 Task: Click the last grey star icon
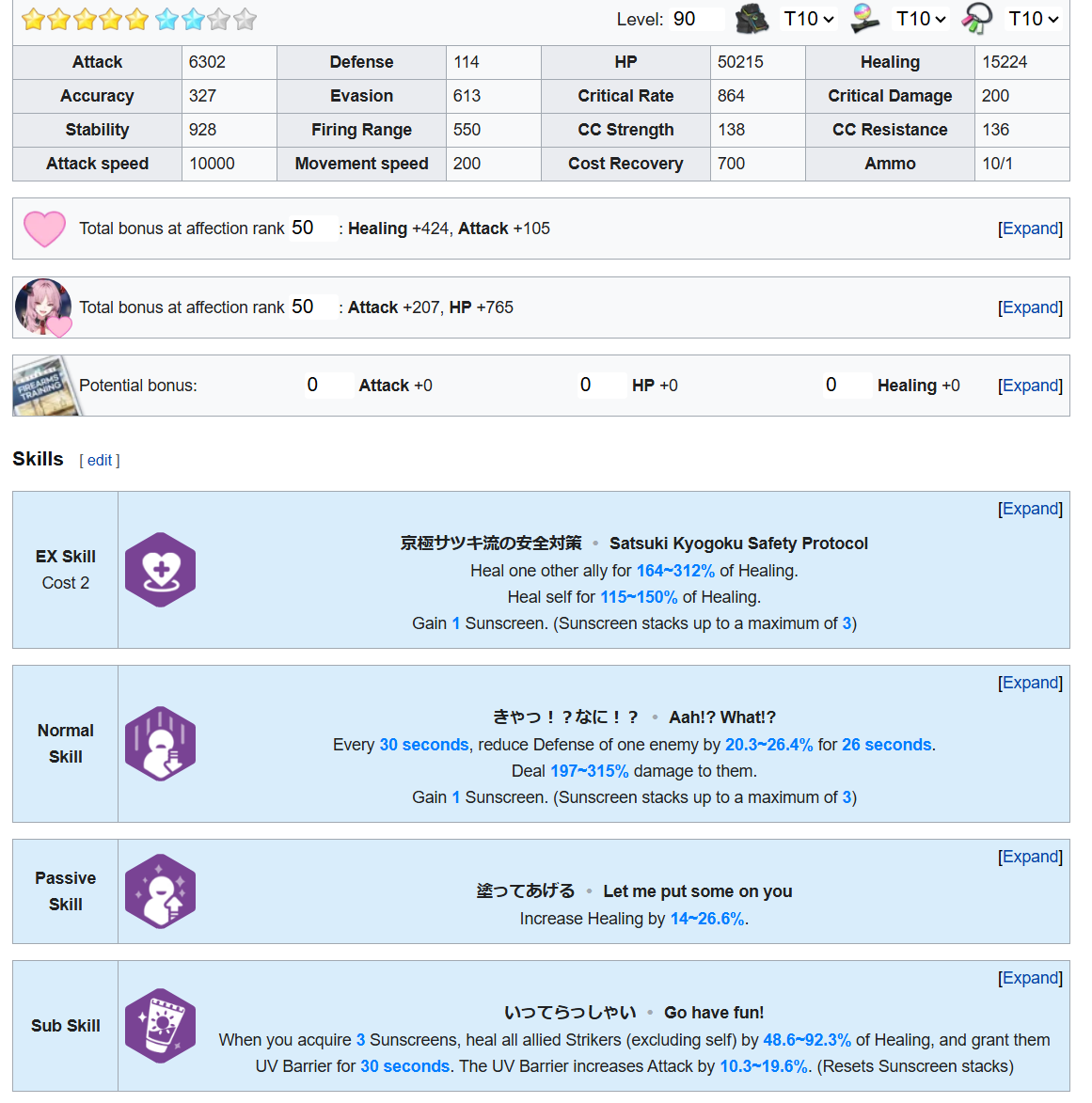click(x=245, y=19)
